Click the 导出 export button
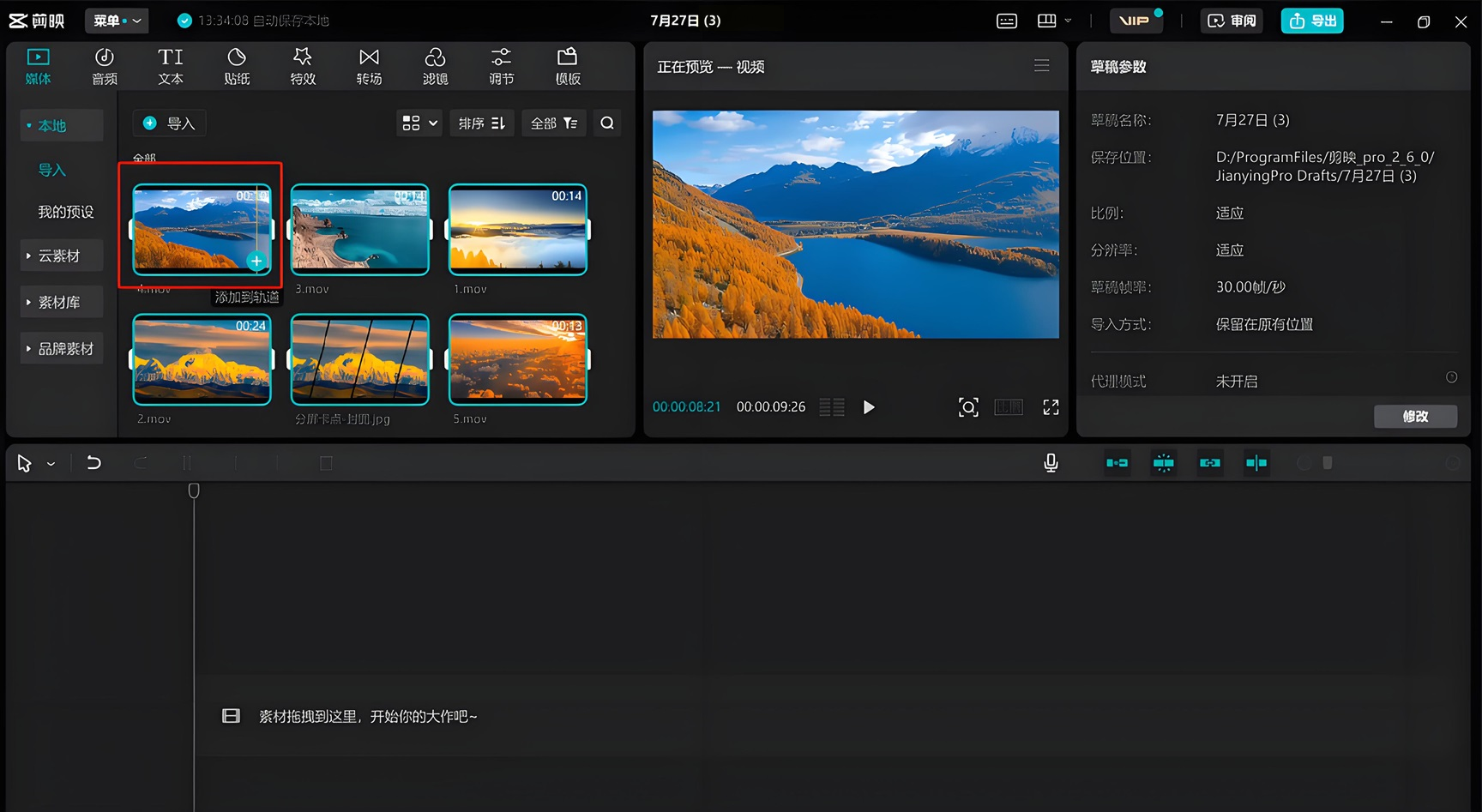The width and height of the screenshot is (1482, 812). click(1312, 21)
